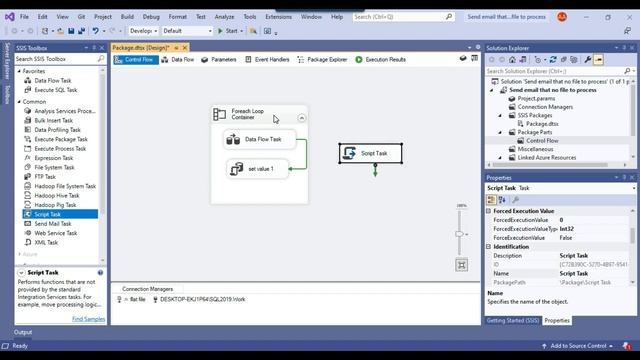Screen dimensions: 640x360
Task: Open the Package Explorer tab
Action: (322, 60)
